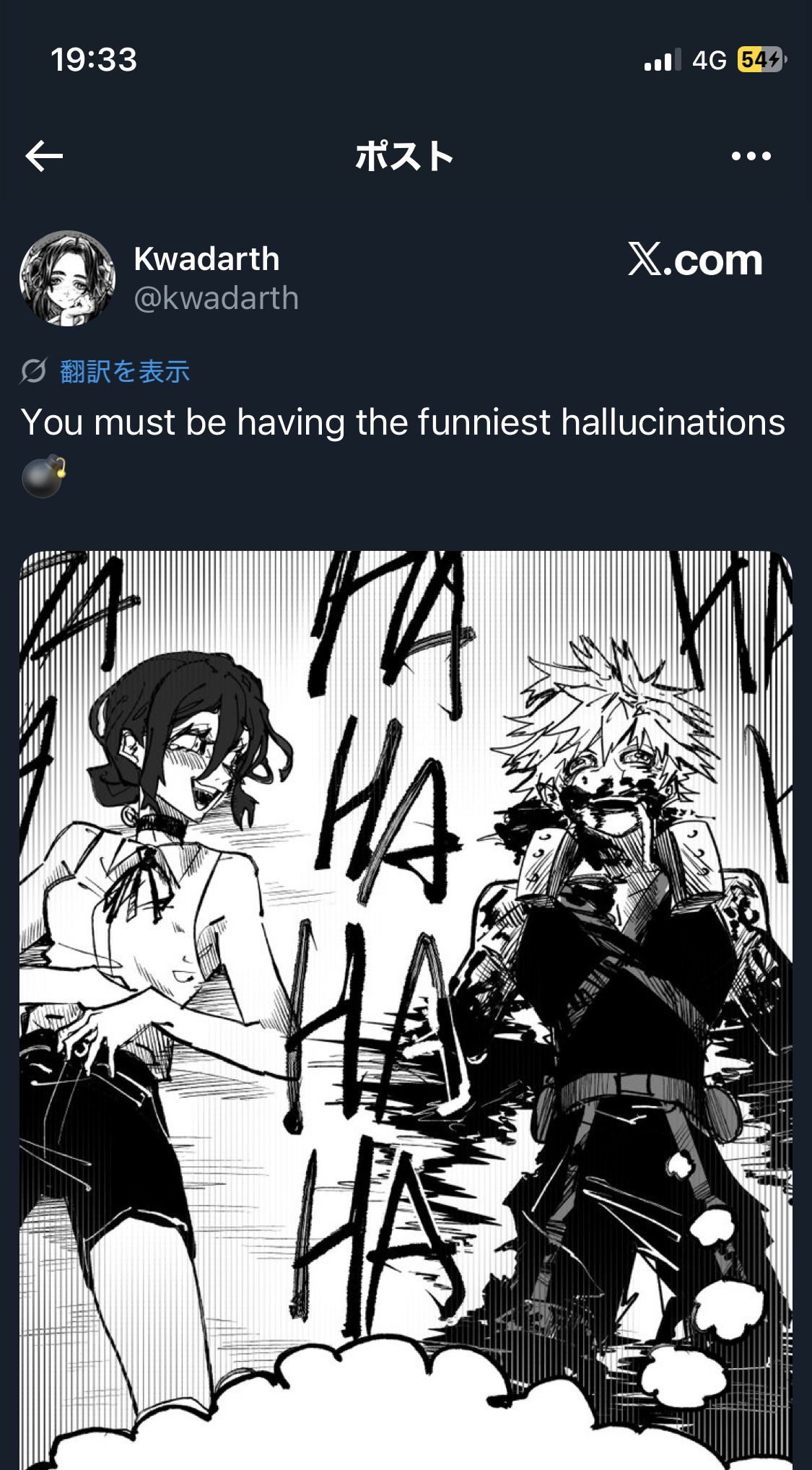Tap the 19:33 clock in status bar

coord(94,59)
